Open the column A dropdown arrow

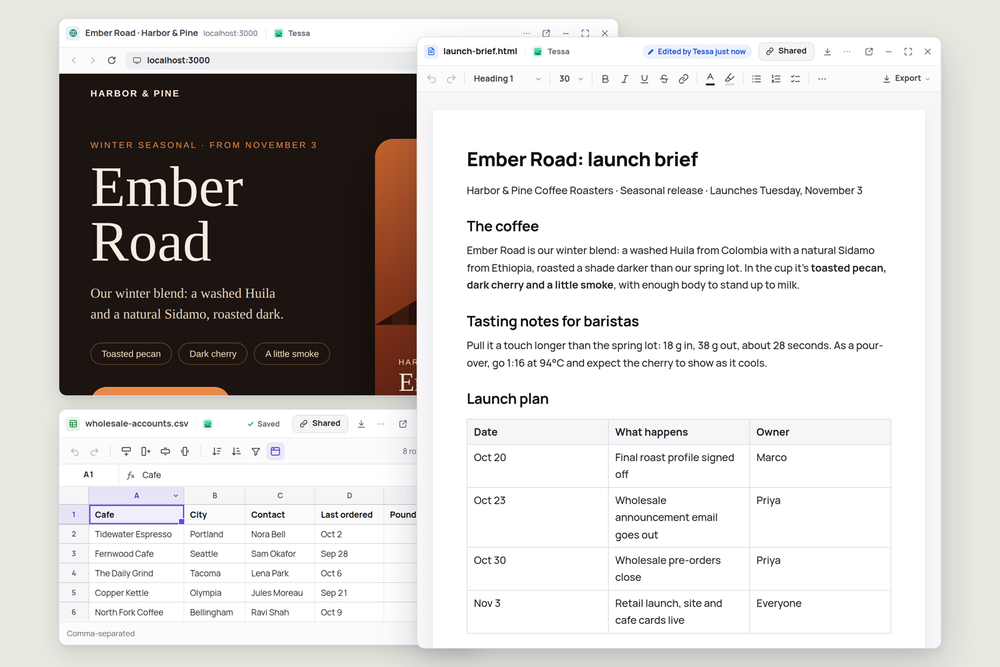(175, 495)
